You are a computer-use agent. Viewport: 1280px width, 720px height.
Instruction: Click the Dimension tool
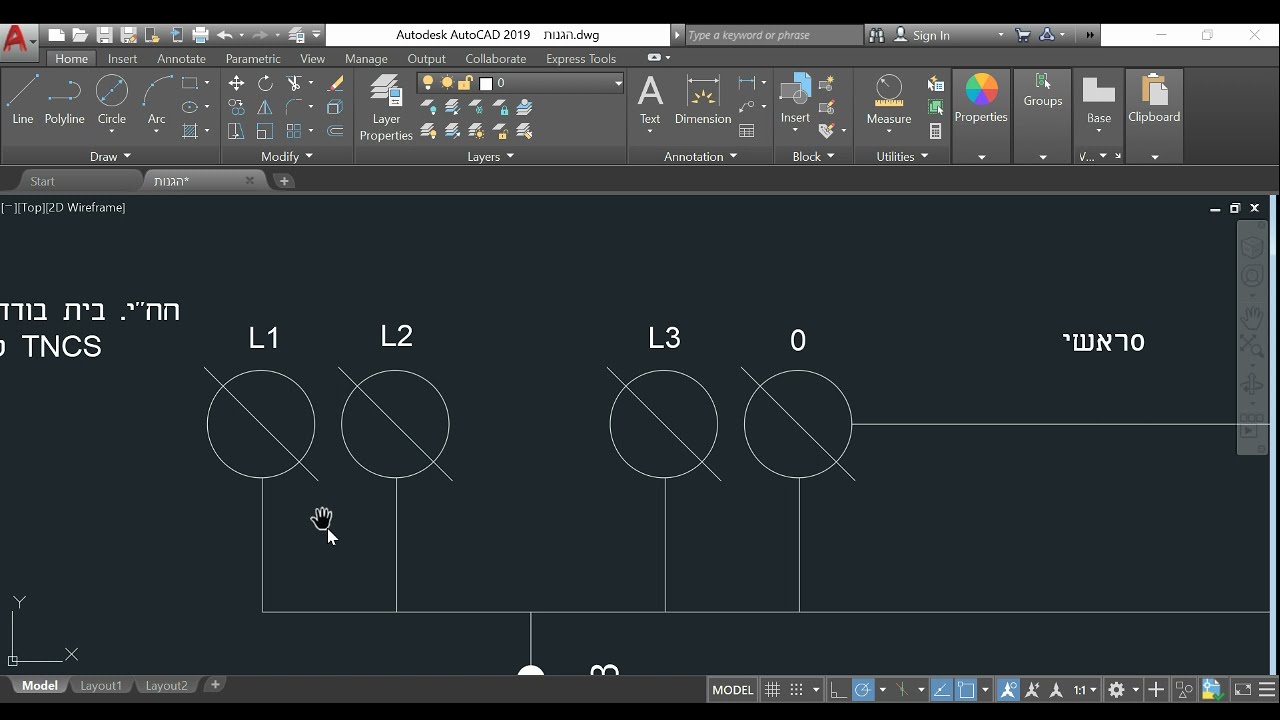coord(703,101)
